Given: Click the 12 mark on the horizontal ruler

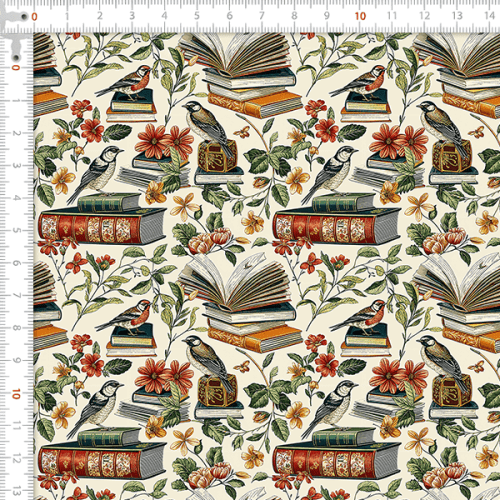Looking at the screenshot, I should (x=424, y=16).
